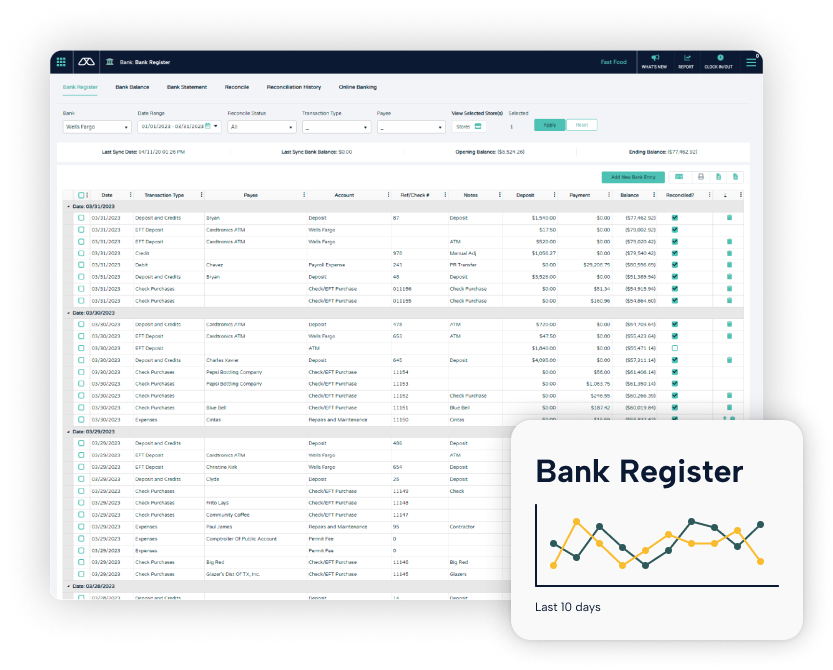Click the column view icon beside Add New Bank Entry
The image size is (833, 670).
679,177
